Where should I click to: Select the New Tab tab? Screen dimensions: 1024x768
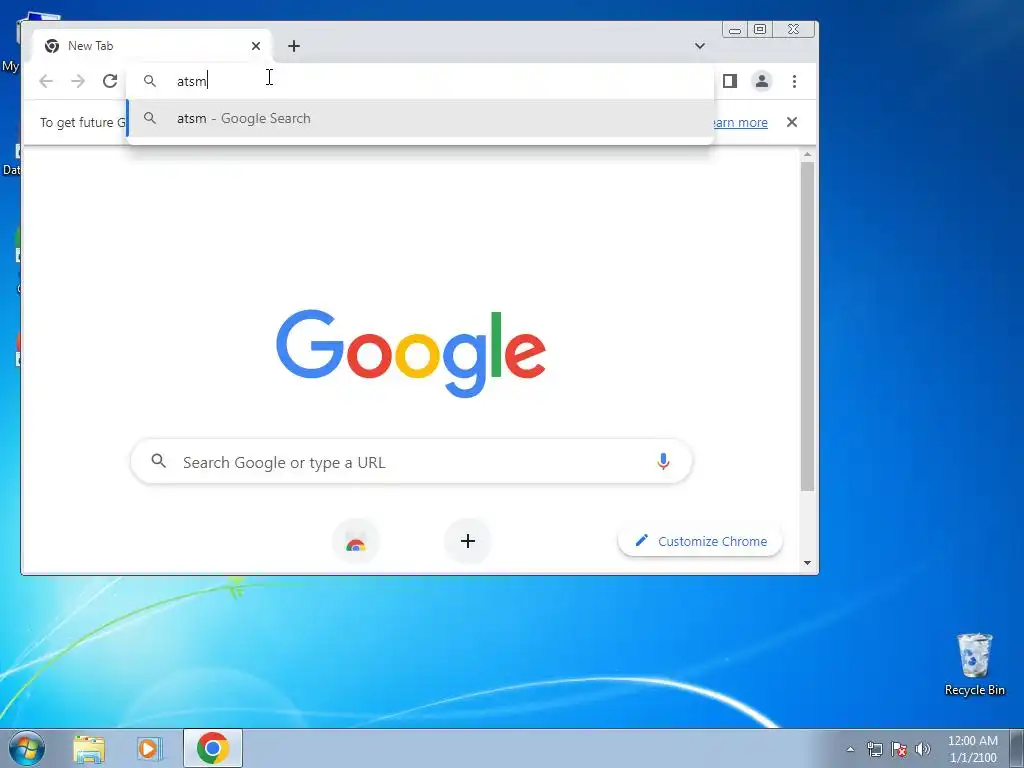(152, 46)
